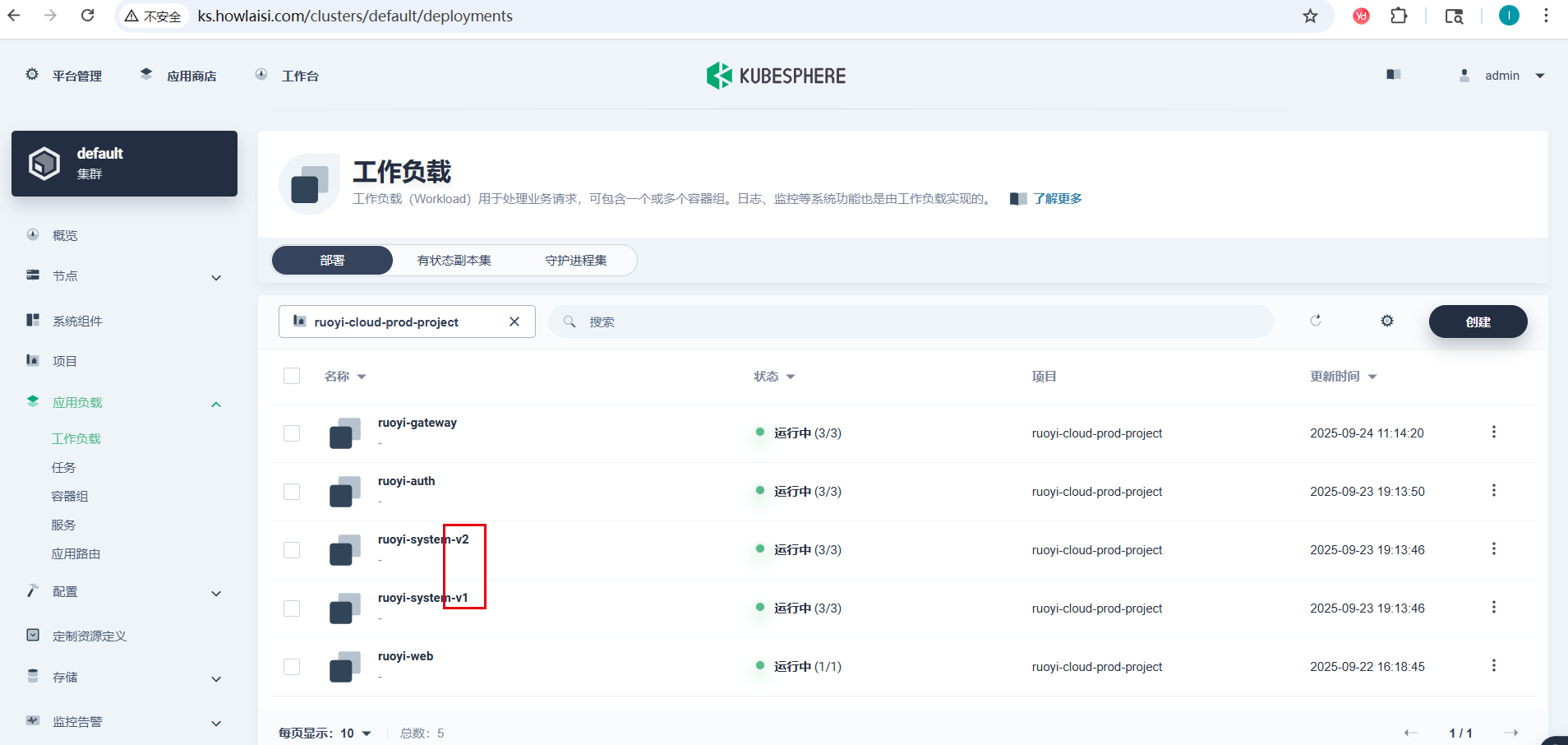Click the ruoyi-auth deployment icon
The image size is (1568, 745).
(345, 492)
